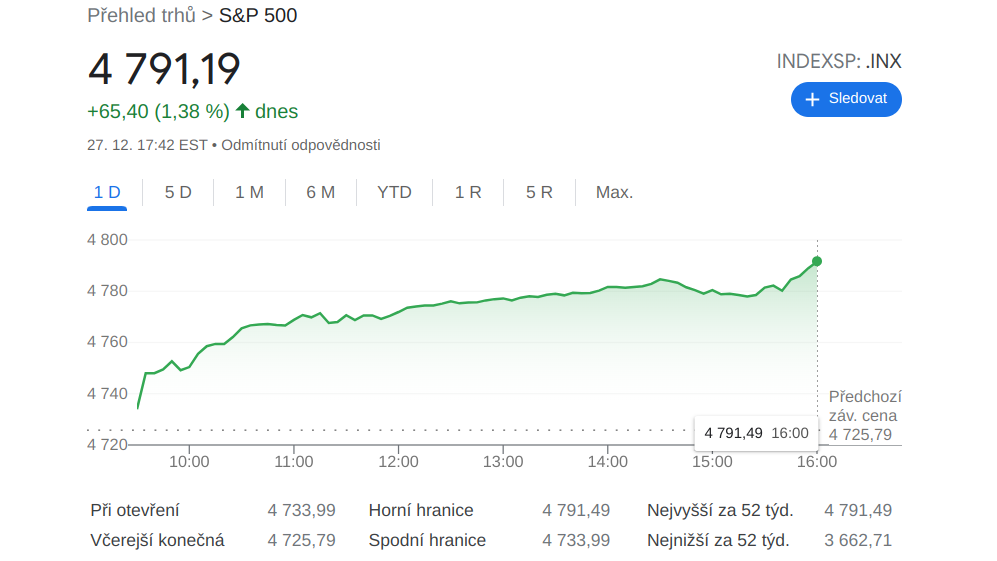997x561 pixels.
Task: Switch to the 5 D tab
Action: tap(178, 193)
